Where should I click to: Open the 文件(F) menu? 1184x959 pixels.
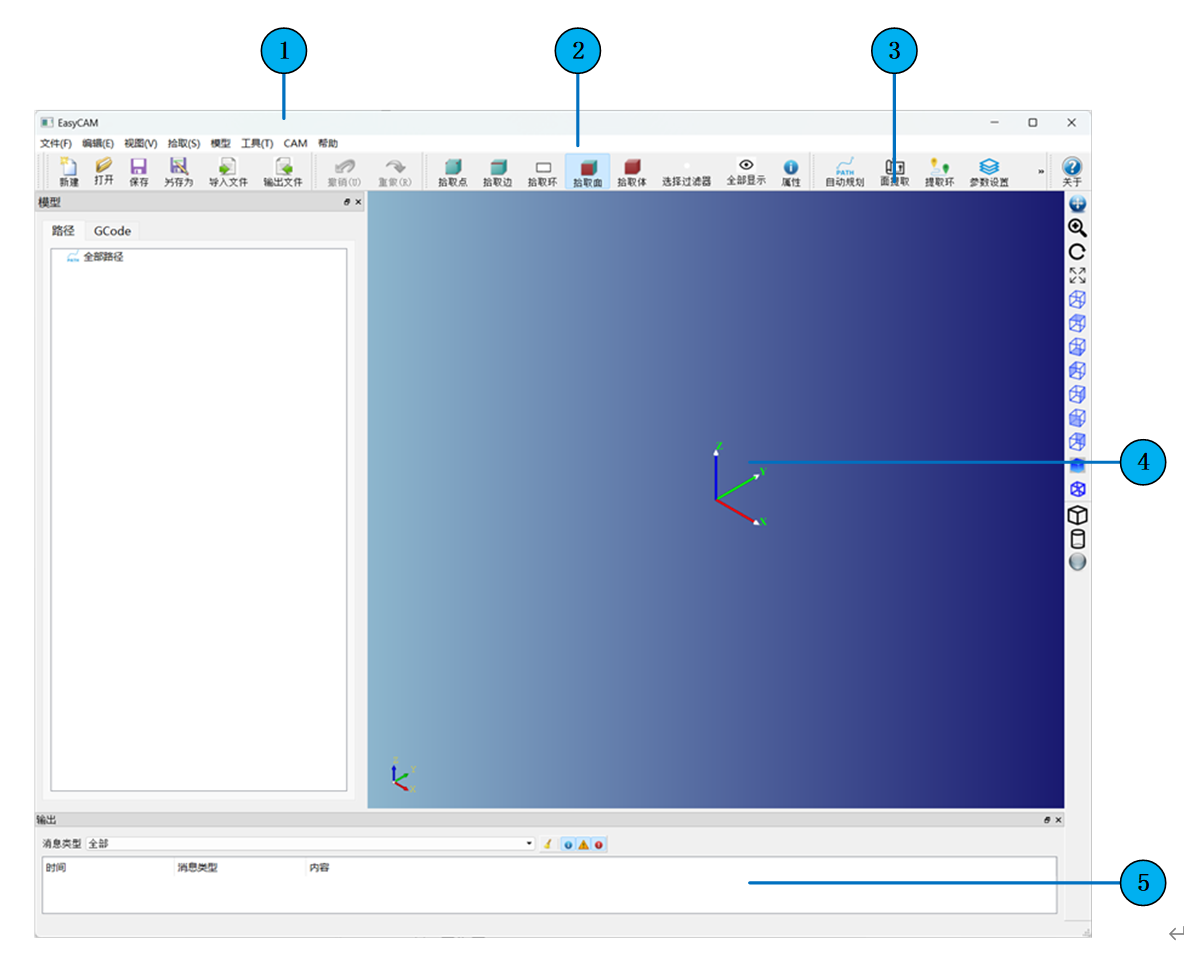tap(55, 143)
